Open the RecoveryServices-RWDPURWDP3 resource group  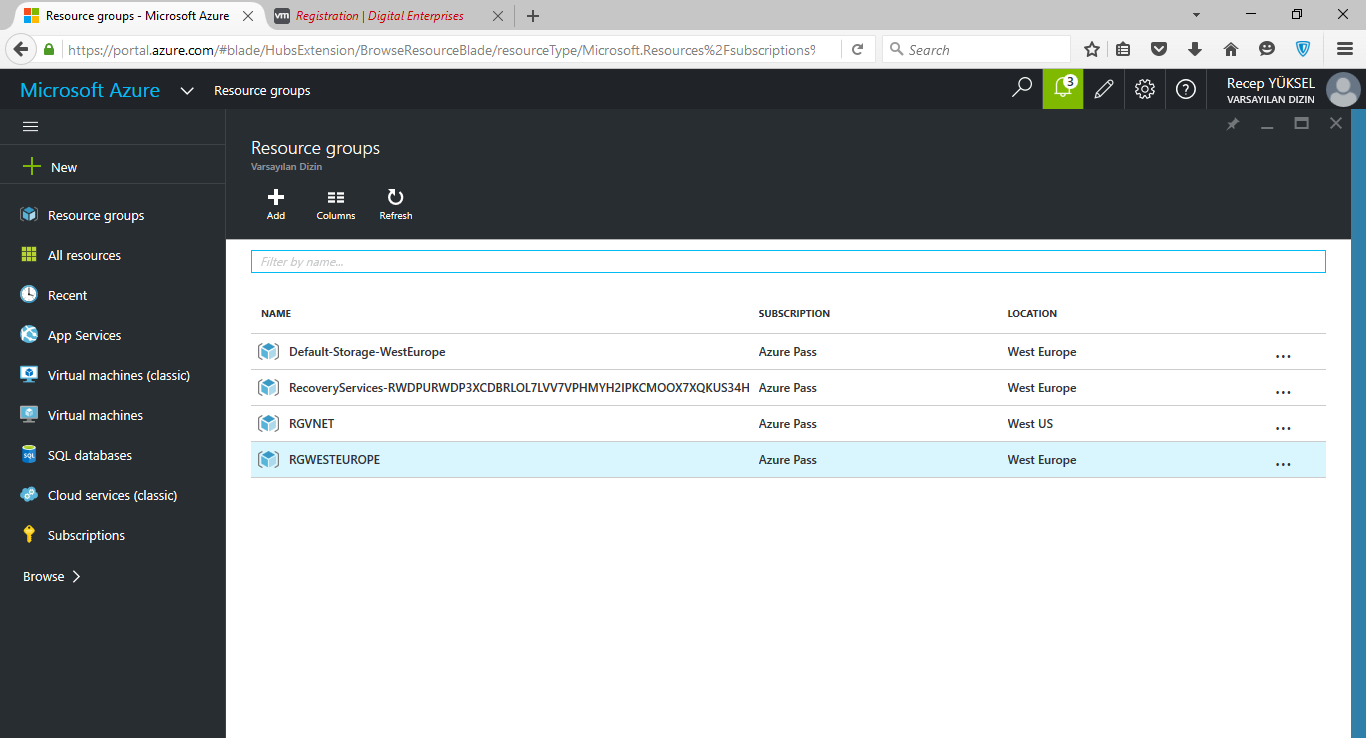tap(519, 388)
